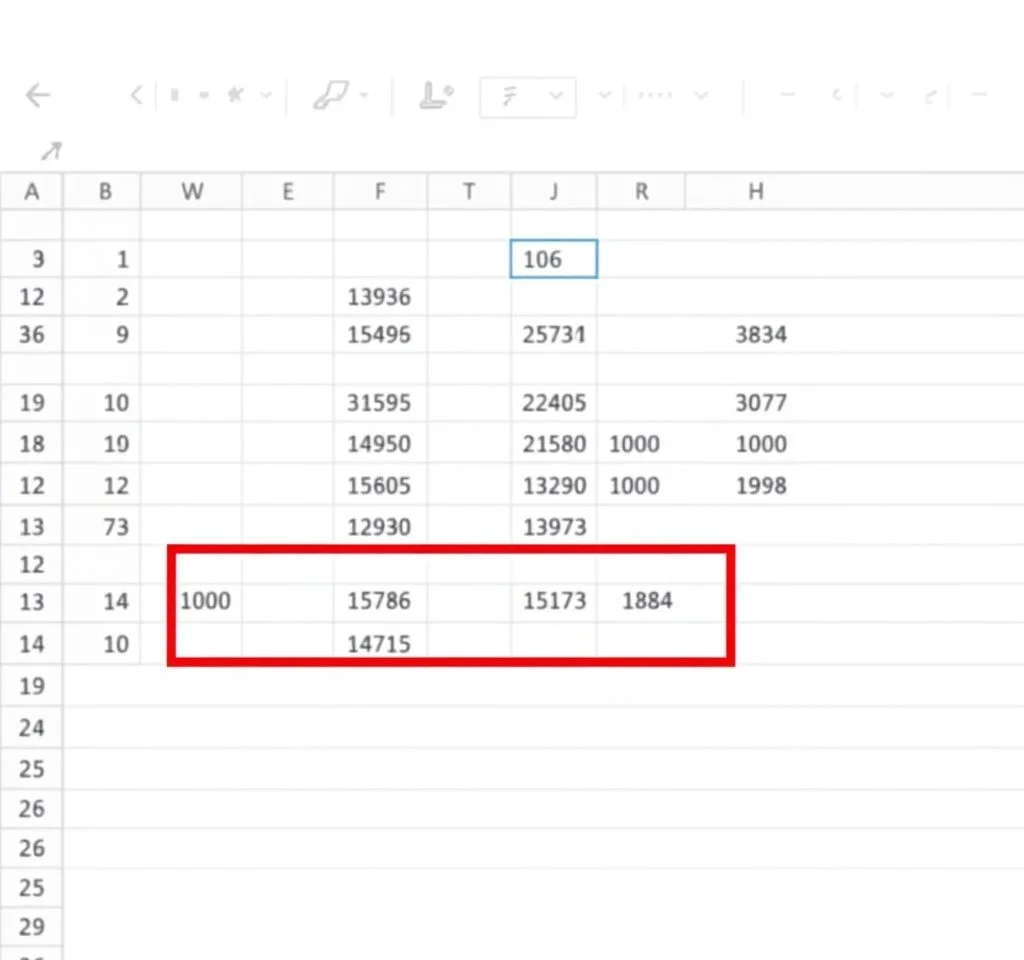Select the row header labeled 36
This screenshot has height=960, width=1024.
click(x=32, y=335)
